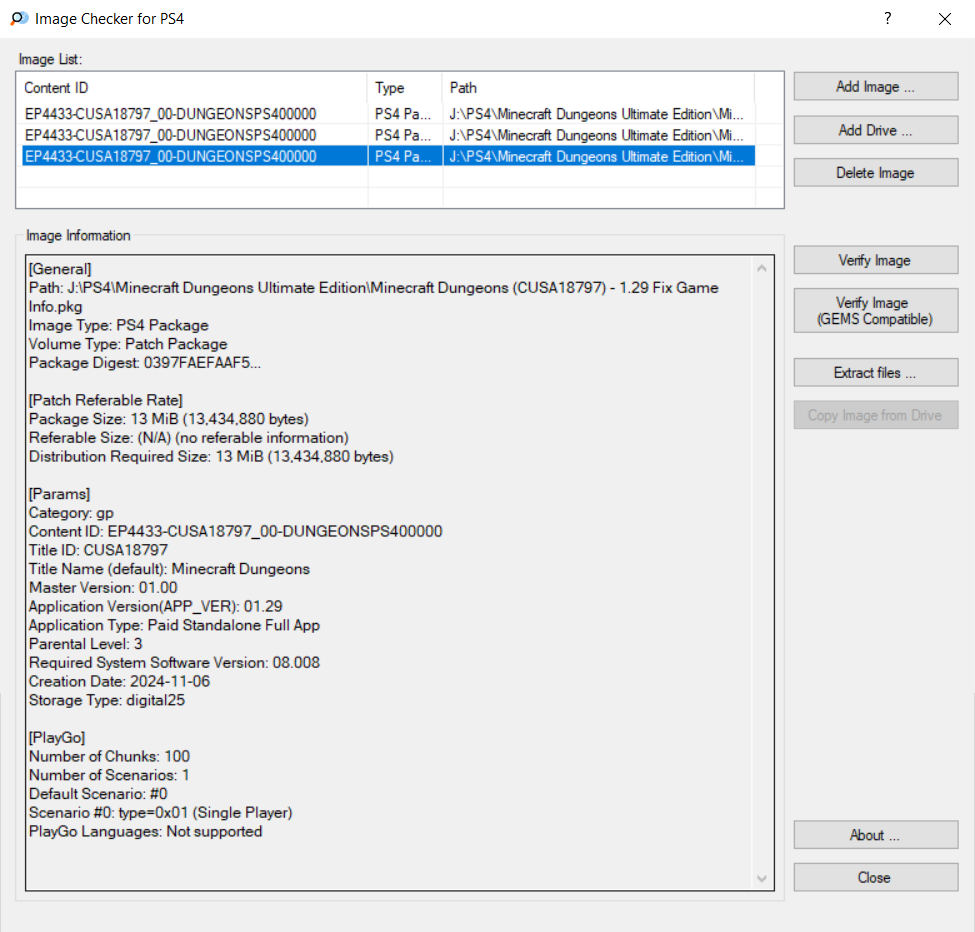975x932 pixels.
Task: Select the second image row's Content ID
Action: pos(170,135)
